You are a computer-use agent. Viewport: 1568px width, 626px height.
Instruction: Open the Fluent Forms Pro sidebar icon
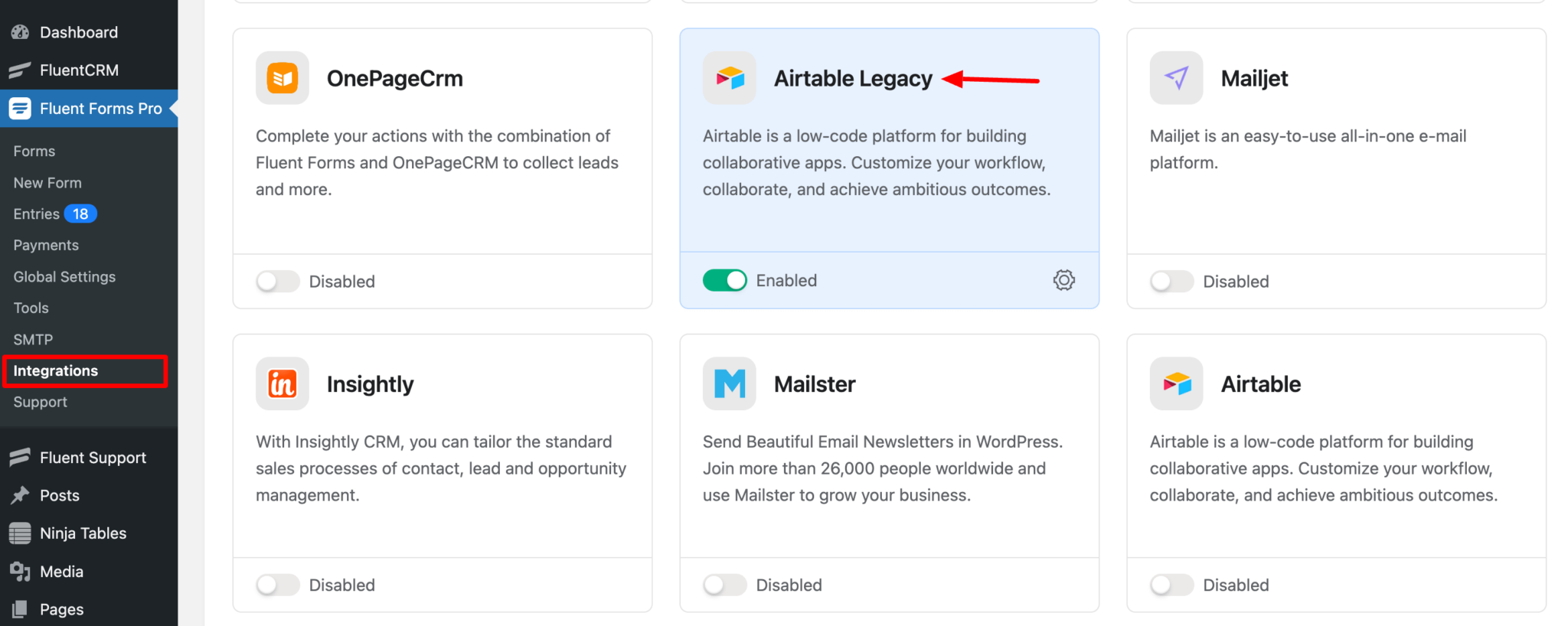coord(19,108)
